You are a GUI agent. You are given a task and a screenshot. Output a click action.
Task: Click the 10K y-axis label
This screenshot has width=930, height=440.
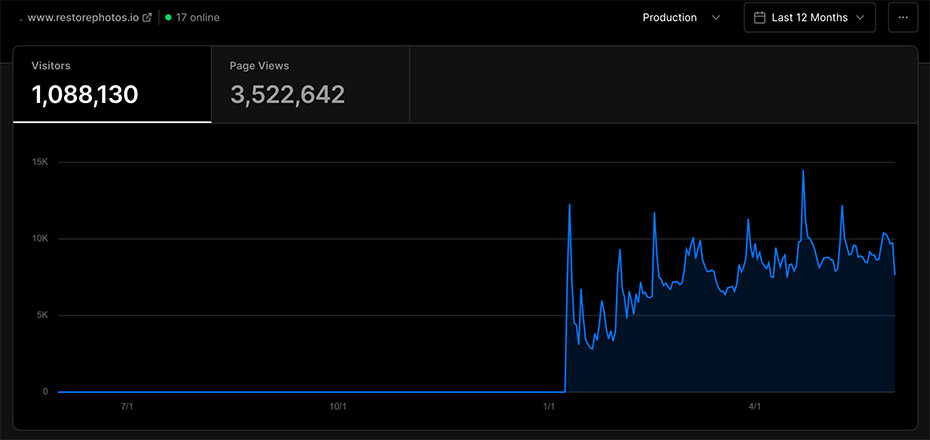(40, 239)
